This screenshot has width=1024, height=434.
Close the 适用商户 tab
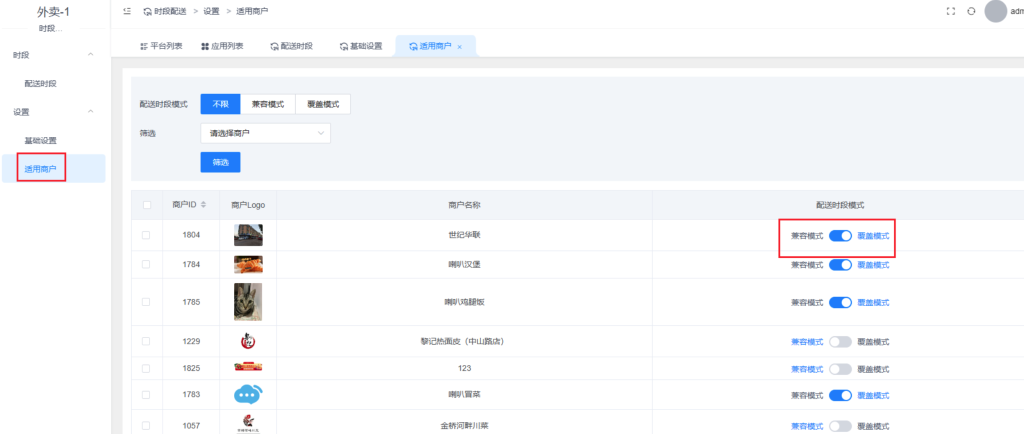pyautogui.click(x=459, y=47)
